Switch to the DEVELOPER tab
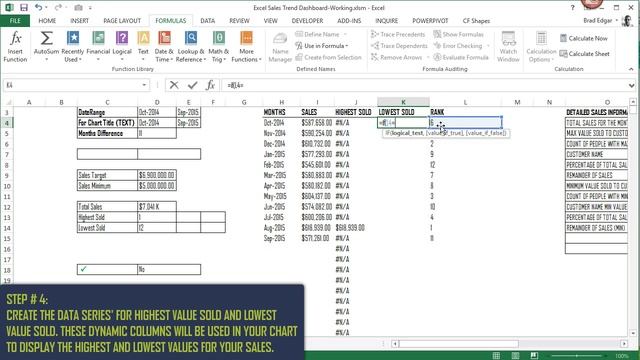640x360 pixels. [x=307, y=20]
